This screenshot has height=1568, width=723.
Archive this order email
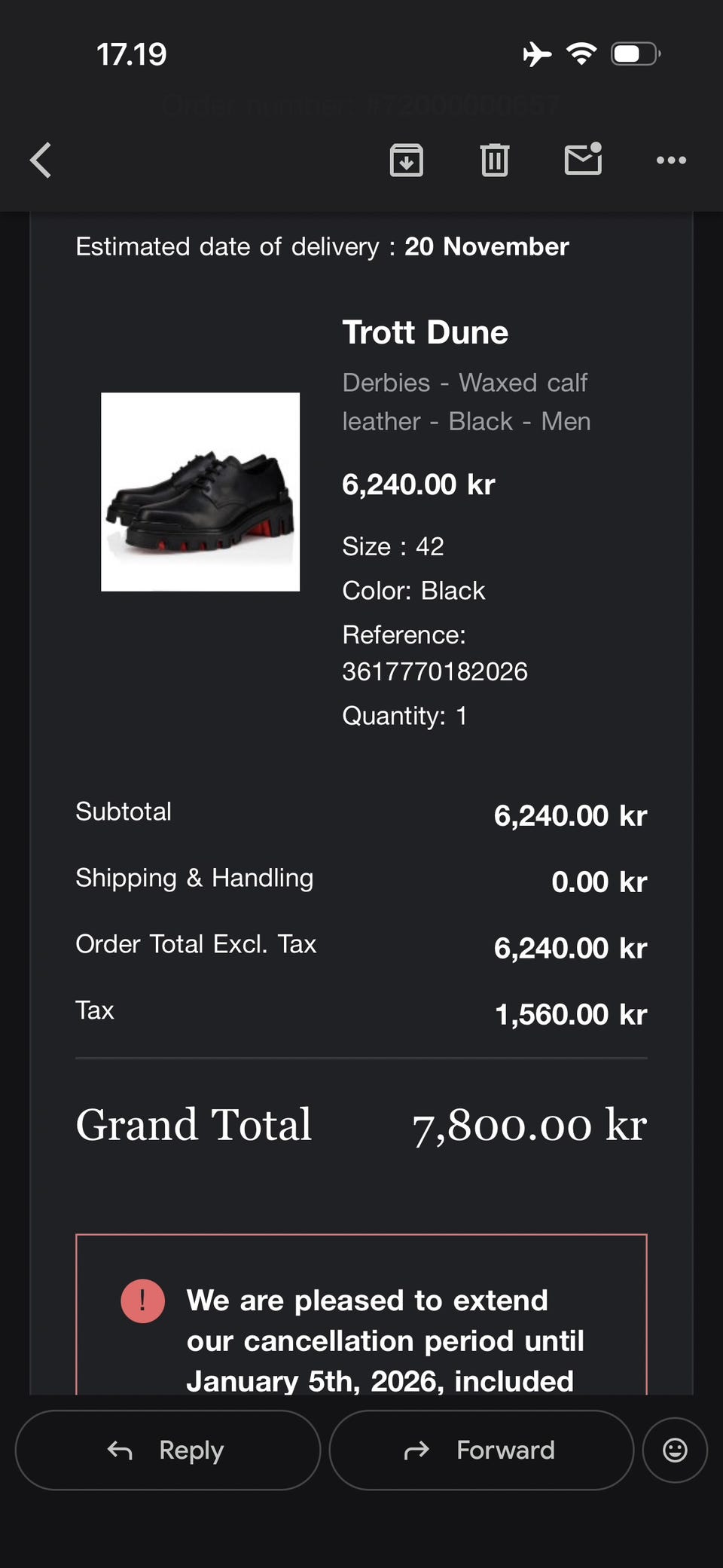tap(406, 160)
